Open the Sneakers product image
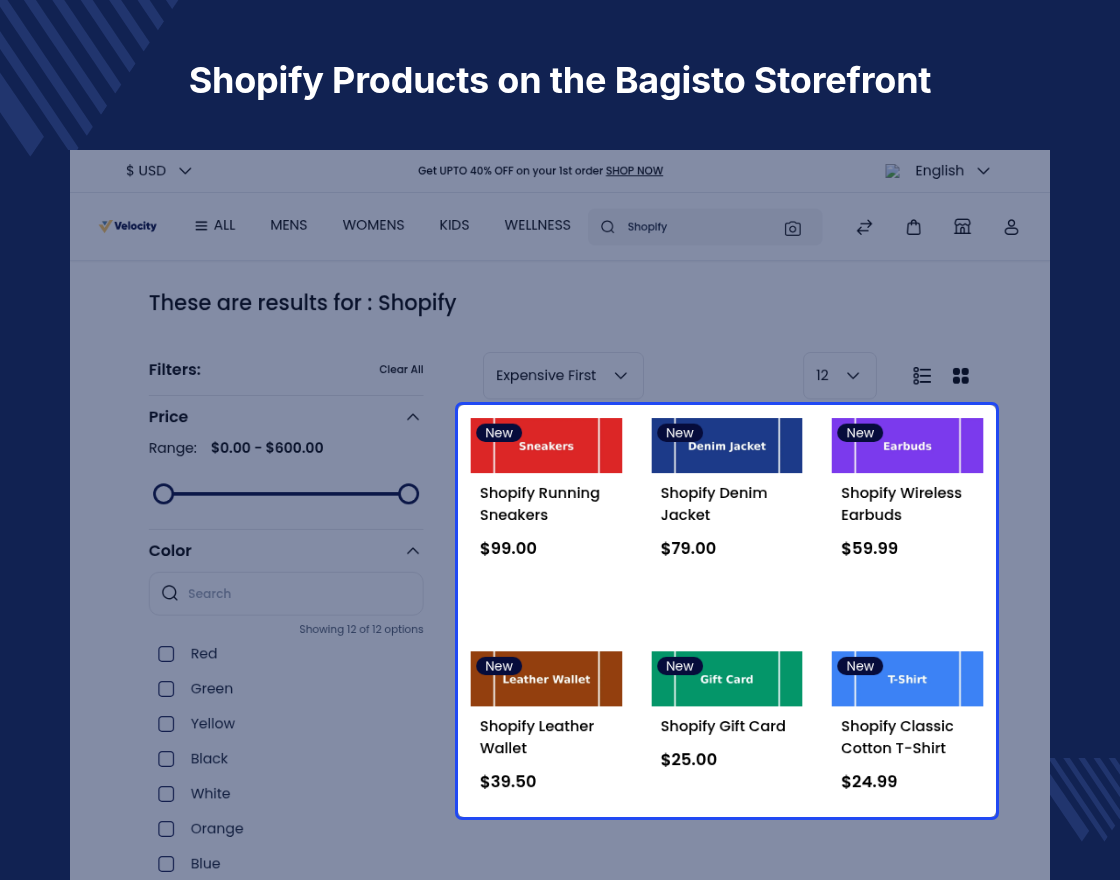 [546, 446]
